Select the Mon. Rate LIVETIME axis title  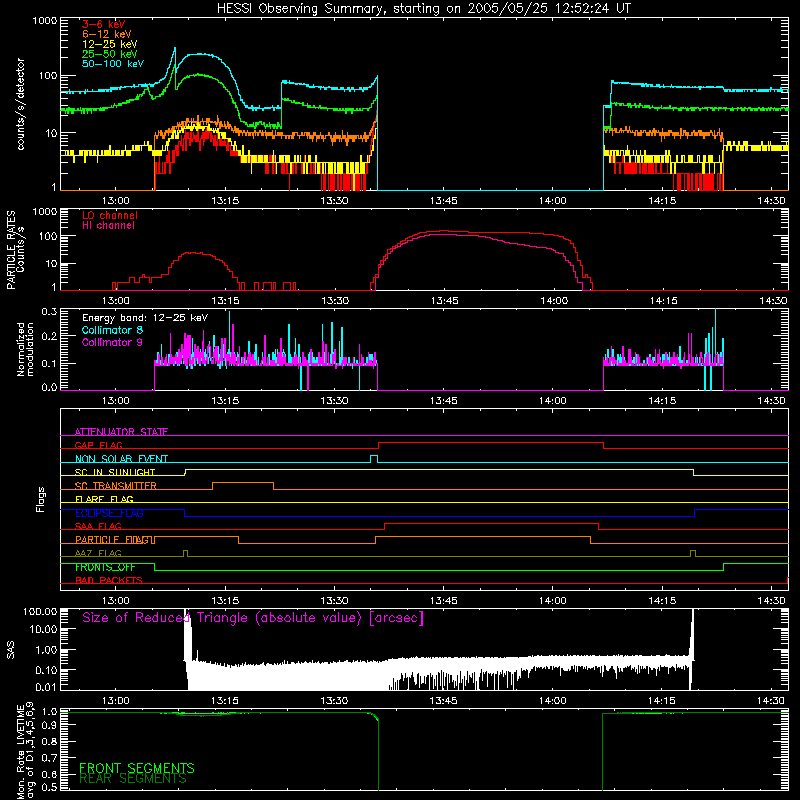pos(26,751)
